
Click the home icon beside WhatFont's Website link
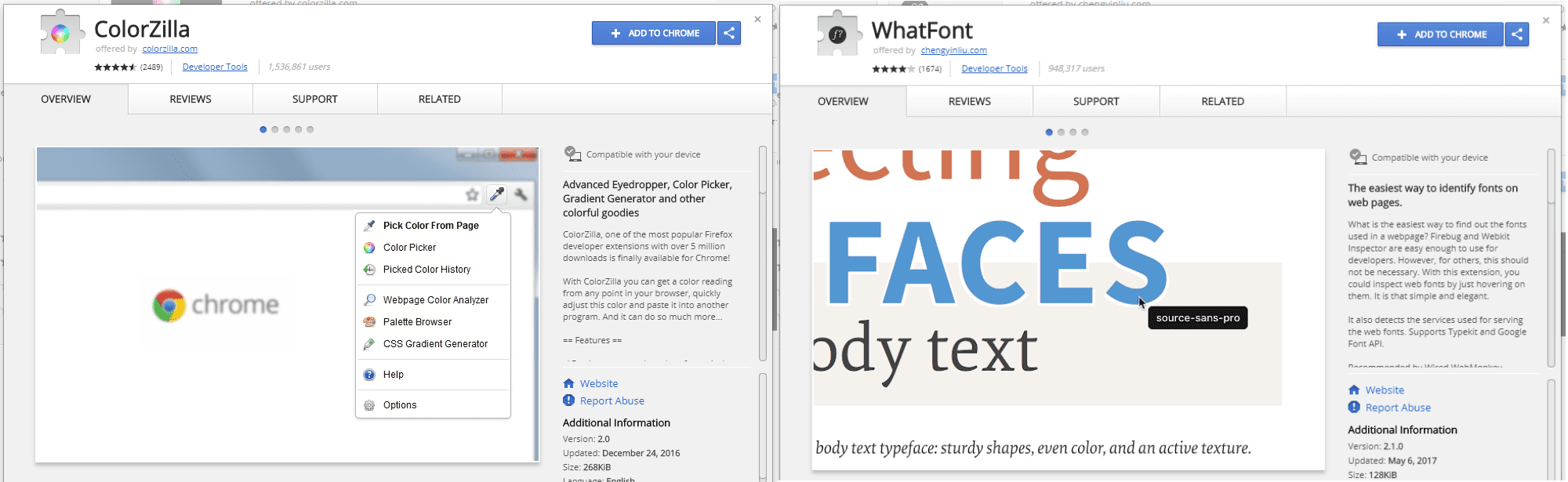(x=1354, y=390)
